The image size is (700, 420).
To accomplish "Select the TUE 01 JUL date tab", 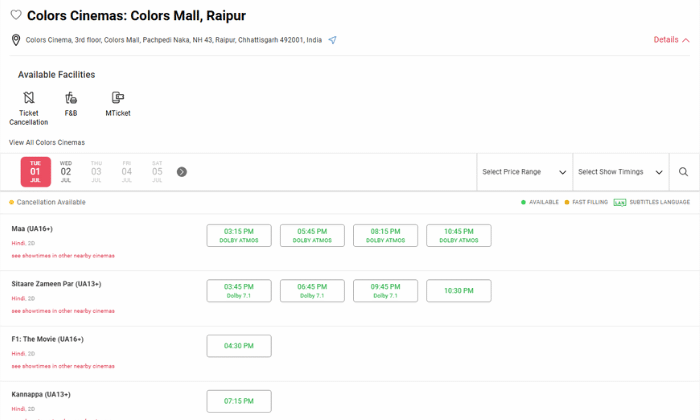I will (36, 172).
